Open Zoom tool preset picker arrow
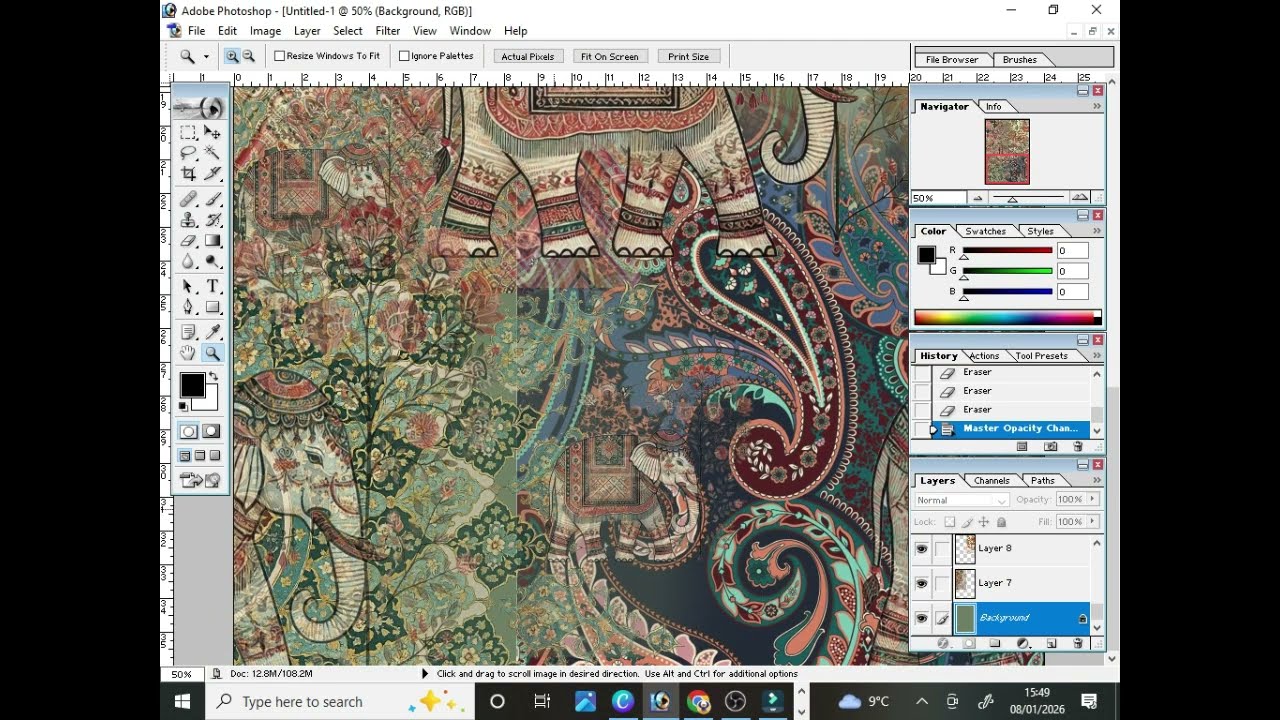 [206, 57]
